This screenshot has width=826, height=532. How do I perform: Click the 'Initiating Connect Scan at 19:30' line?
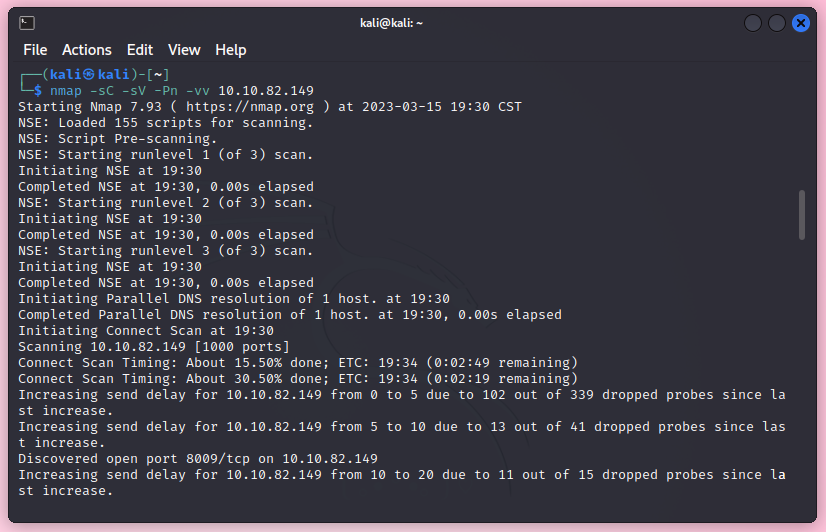(146, 331)
